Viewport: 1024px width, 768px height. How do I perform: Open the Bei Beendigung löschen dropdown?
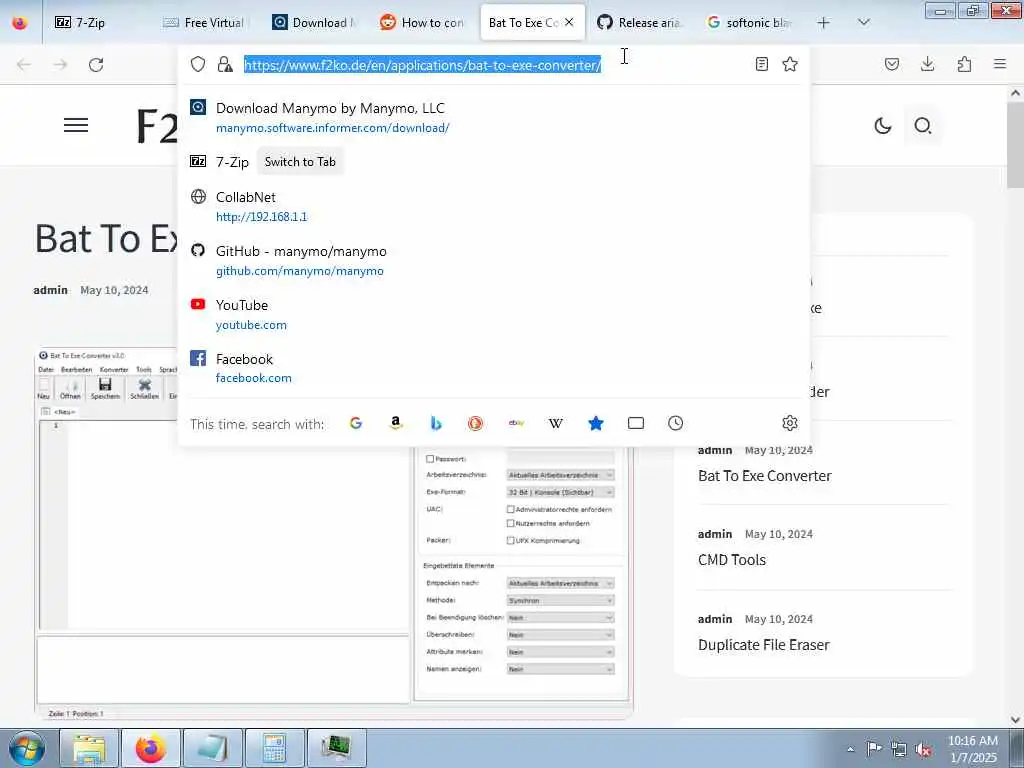560,617
